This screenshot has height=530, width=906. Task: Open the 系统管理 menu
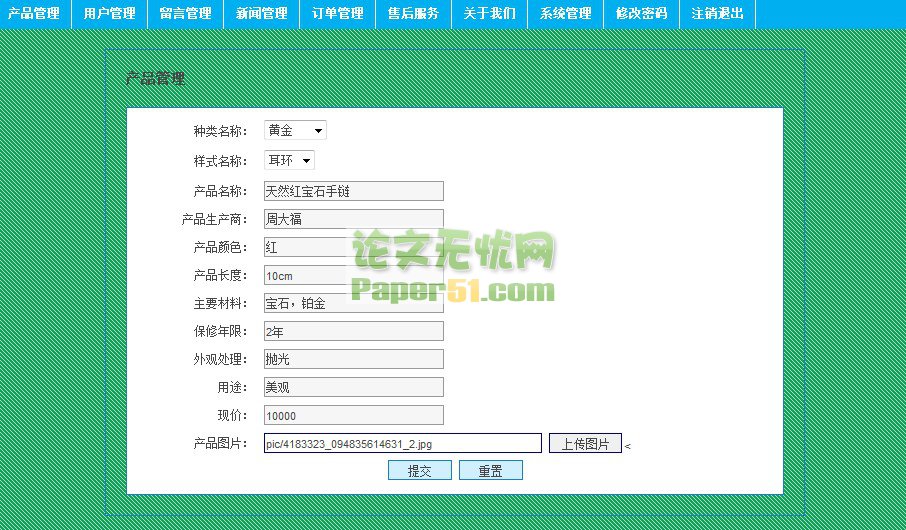coord(566,13)
